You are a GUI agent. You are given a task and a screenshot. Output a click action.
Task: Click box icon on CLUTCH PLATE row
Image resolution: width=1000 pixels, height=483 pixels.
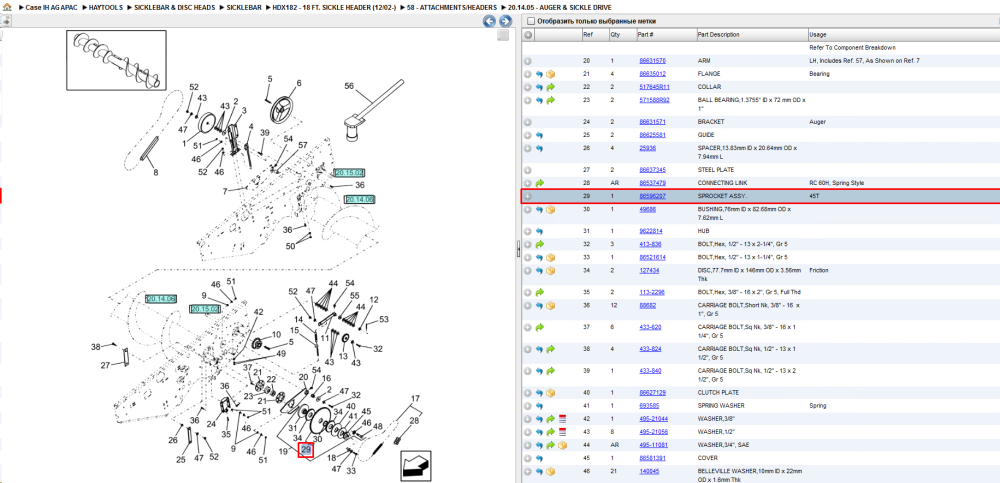click(551, 393)
